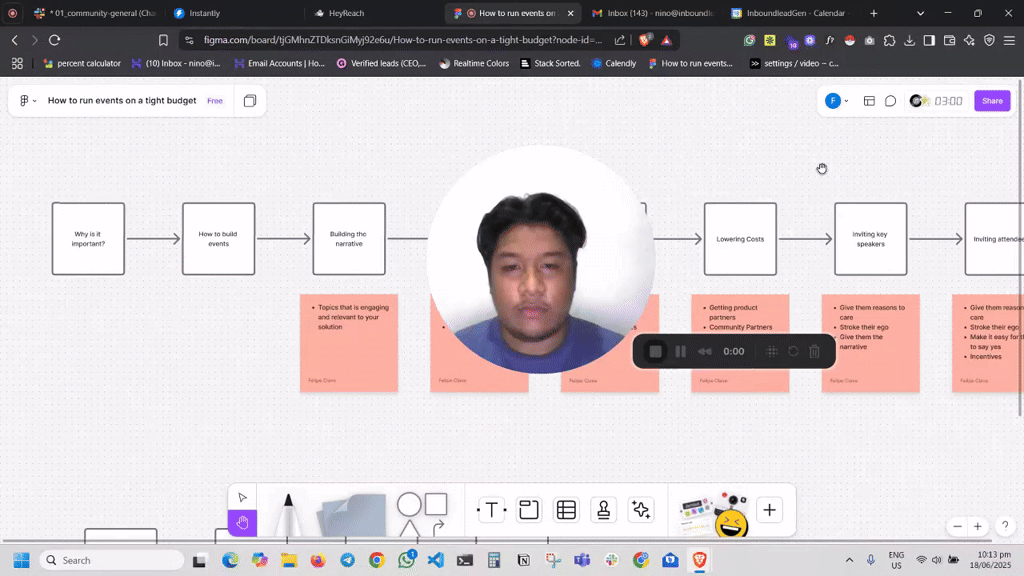Switch to the Instantly browser tab
The width and height of the screenshot is (1024, 576).
pyautogui.click(x=204, y=13)
